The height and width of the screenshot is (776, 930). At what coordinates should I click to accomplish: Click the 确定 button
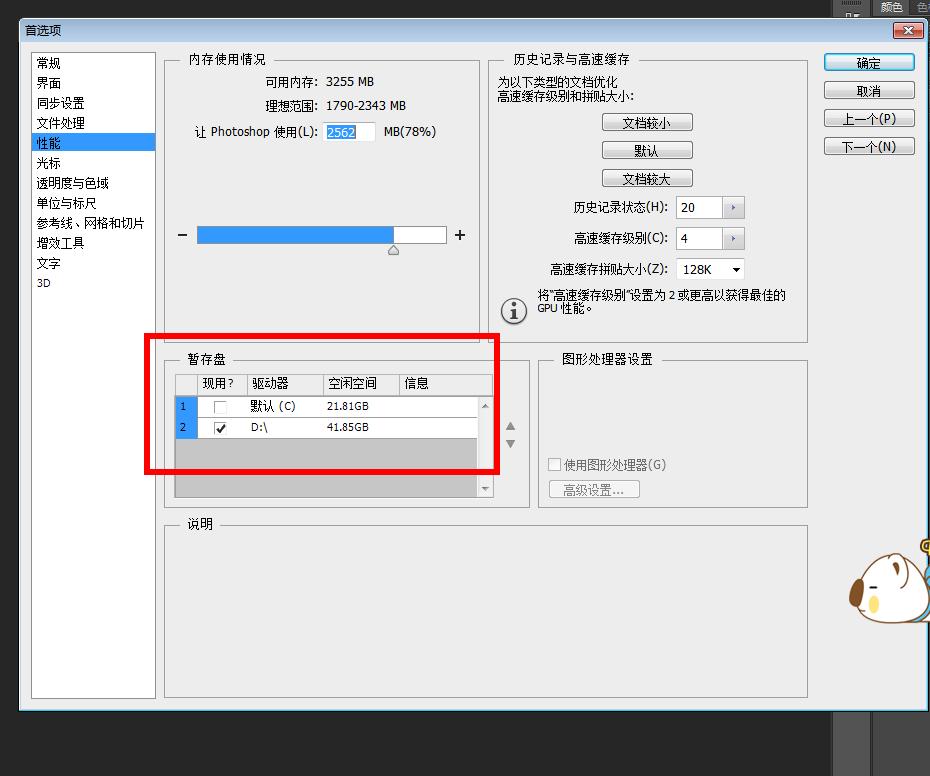point(867,62)
